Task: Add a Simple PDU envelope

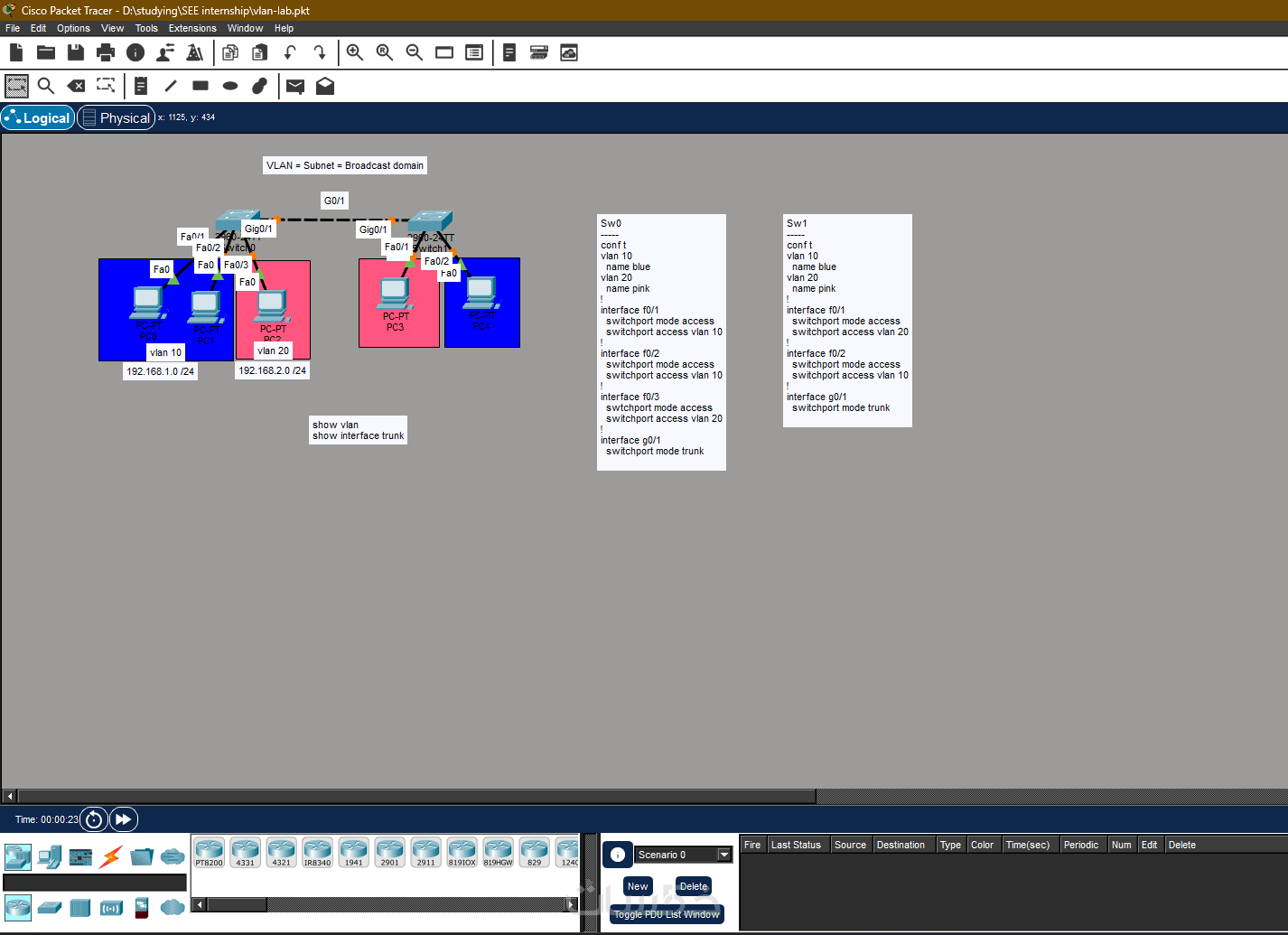Action: tap(295, 86)
